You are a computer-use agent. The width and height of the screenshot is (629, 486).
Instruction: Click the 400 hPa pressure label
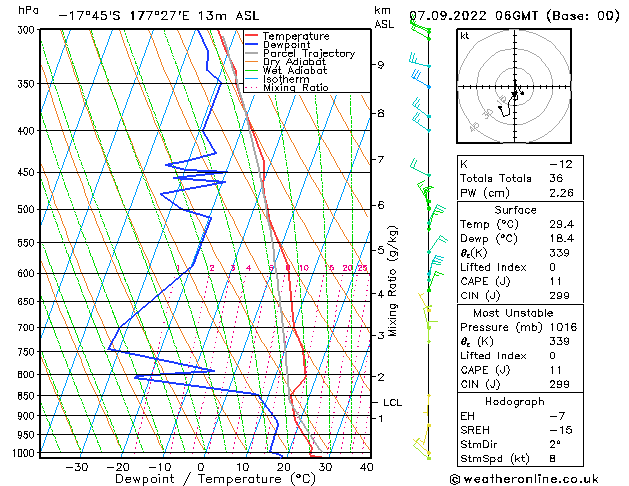coord(28,131)
